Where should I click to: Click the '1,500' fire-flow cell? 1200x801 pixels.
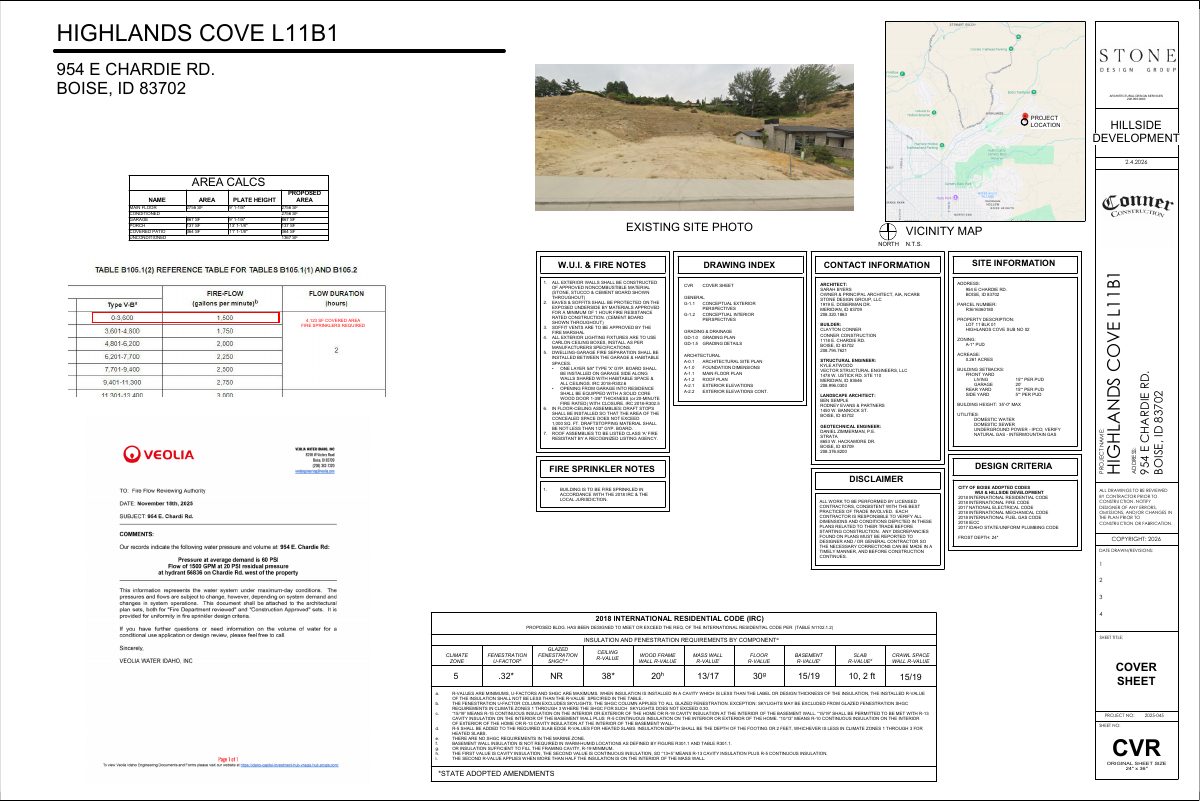(225, 317)
